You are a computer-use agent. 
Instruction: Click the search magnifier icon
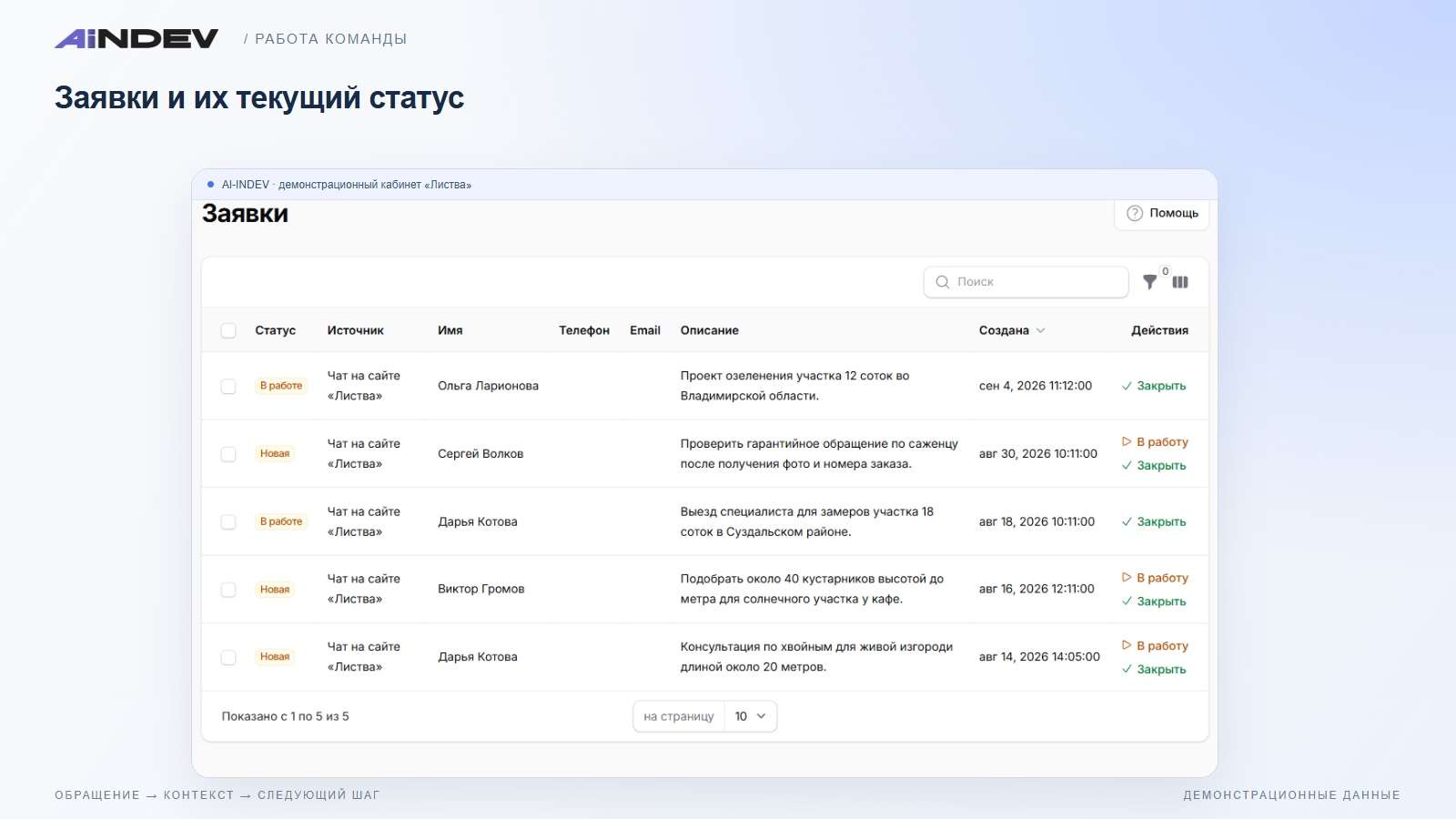coord(943,282)
